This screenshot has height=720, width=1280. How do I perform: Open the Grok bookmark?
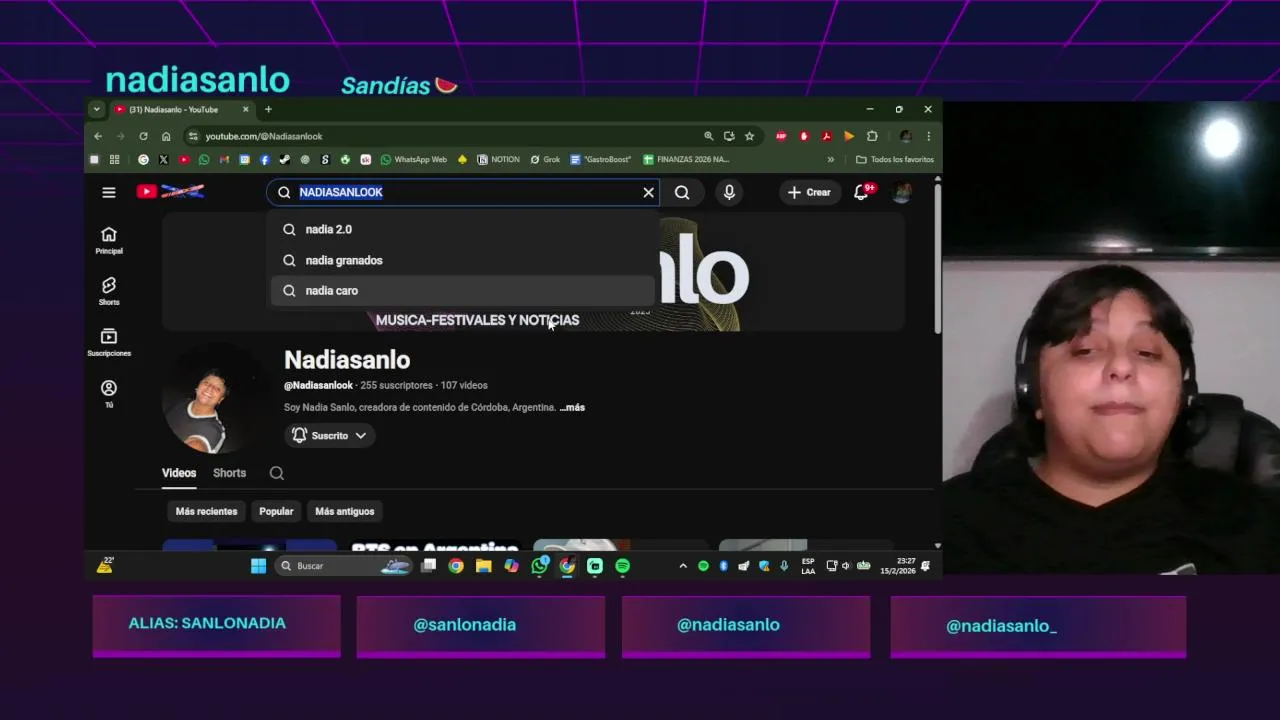click(x=545, y=159)
